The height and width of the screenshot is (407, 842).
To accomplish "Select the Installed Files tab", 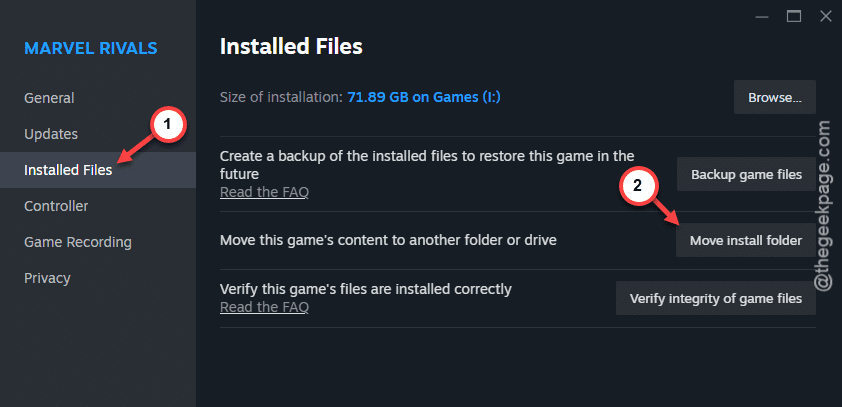I will coord(68,170).
